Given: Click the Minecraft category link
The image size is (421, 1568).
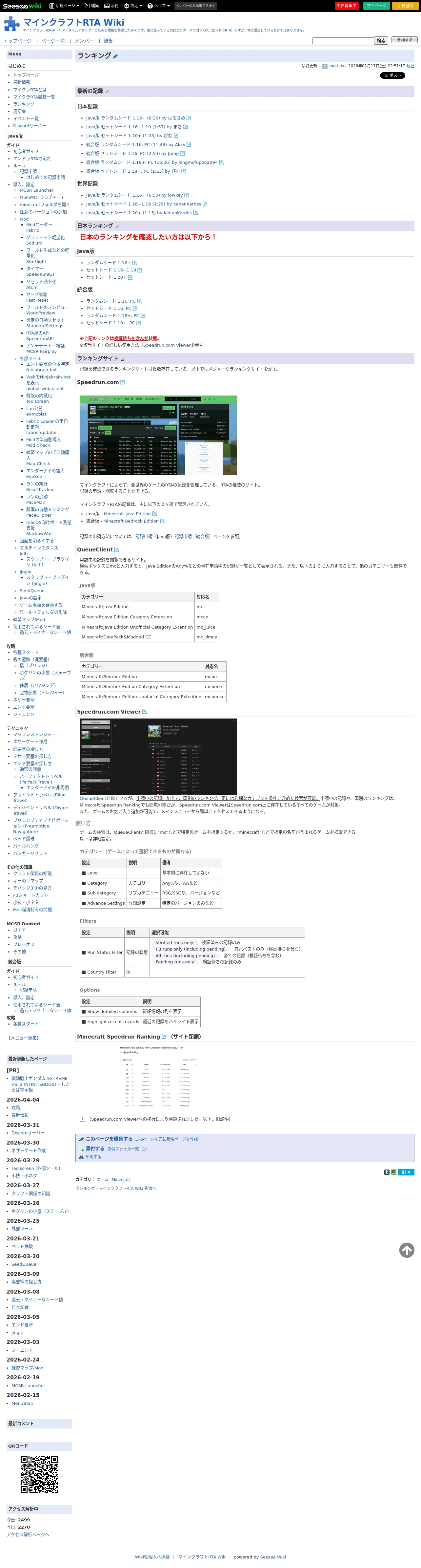Looking at the screenshot, I should tap(120, 1180).
